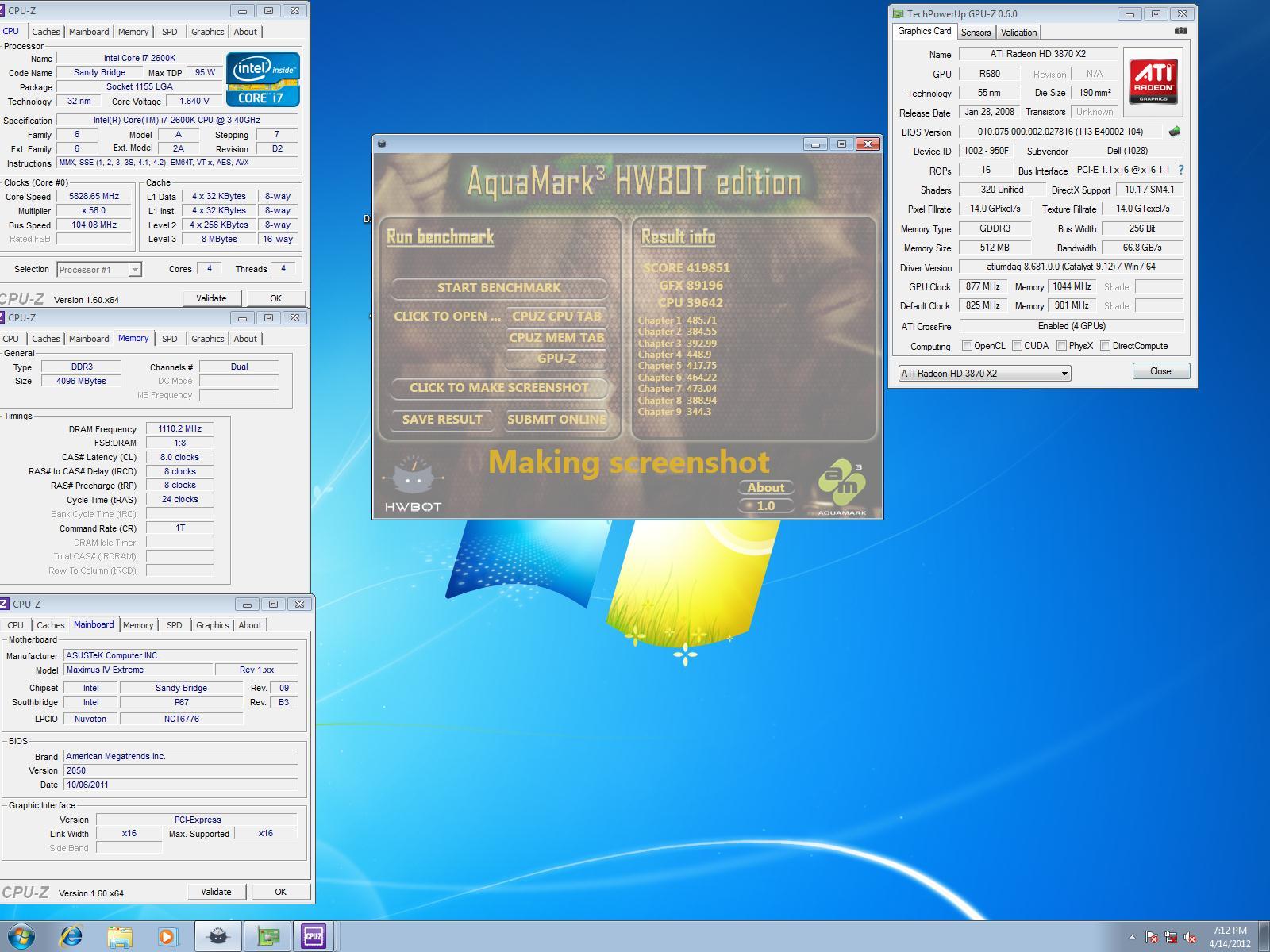This screenshot has height=952, width=1270.
Task: Click the GPU Clock 877 MHz field
Action: pyautogui.click(x=983, y=286)
